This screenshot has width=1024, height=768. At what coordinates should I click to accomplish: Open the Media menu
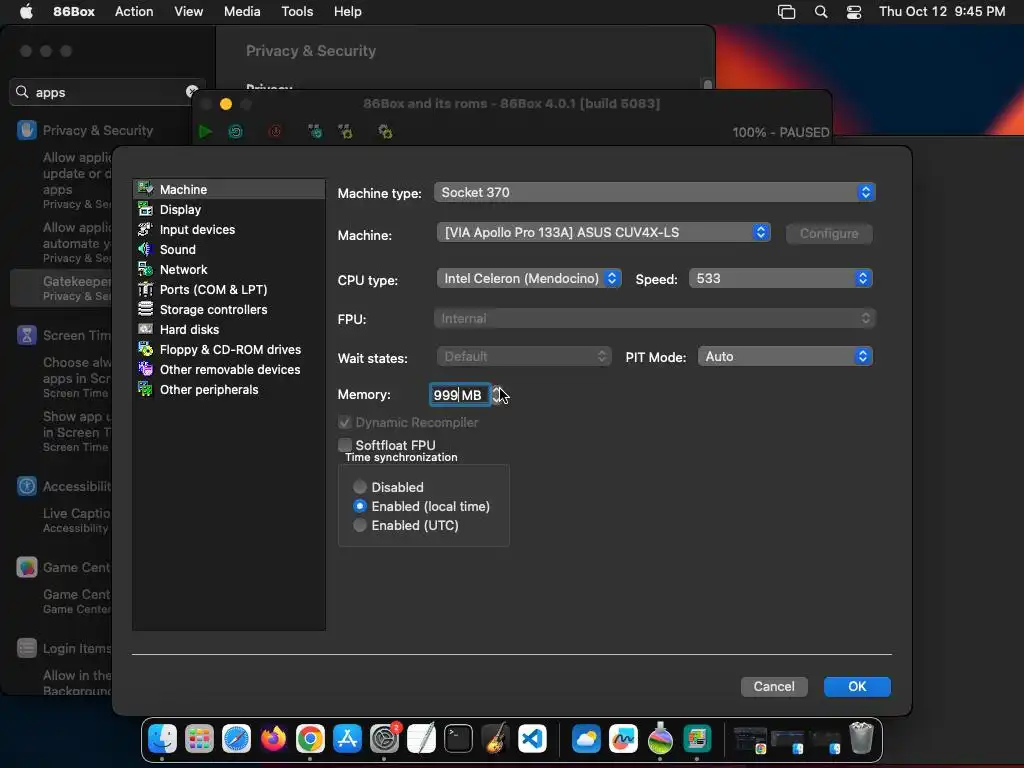pos(242,11)
